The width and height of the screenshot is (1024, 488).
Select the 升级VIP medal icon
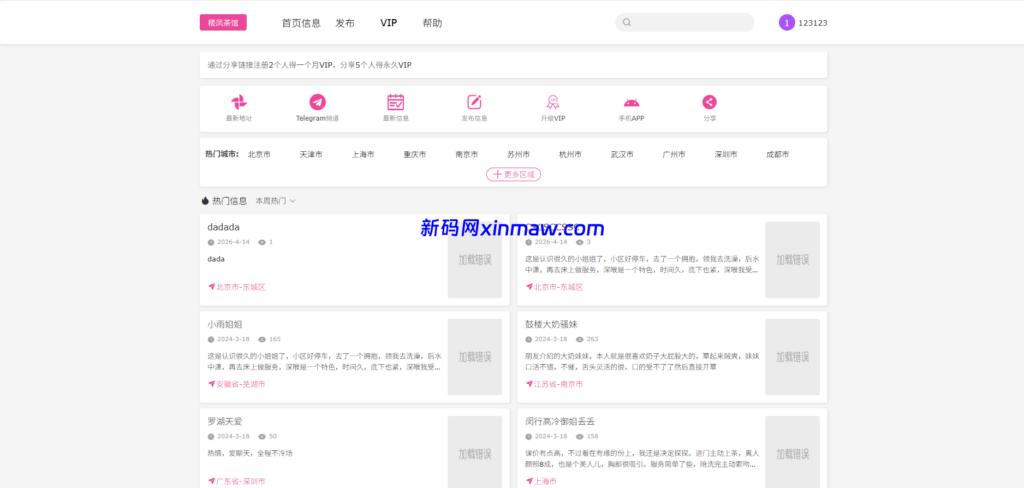point(552,102)
